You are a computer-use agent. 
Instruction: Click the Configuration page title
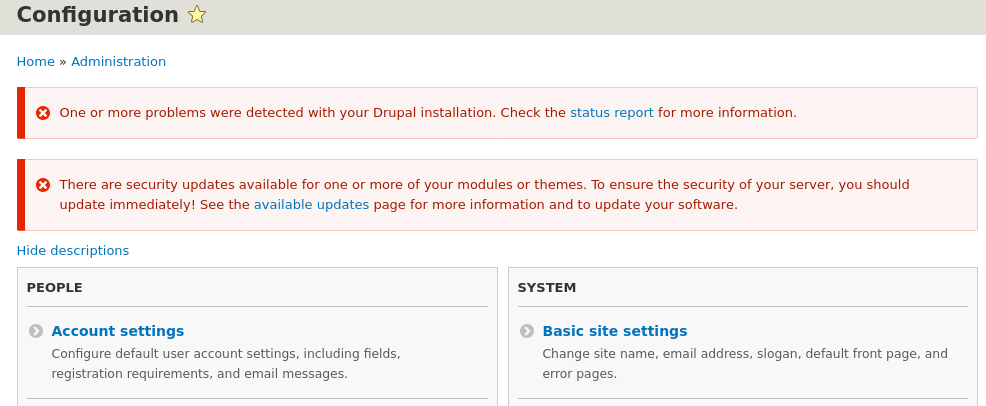click(98, 15)
